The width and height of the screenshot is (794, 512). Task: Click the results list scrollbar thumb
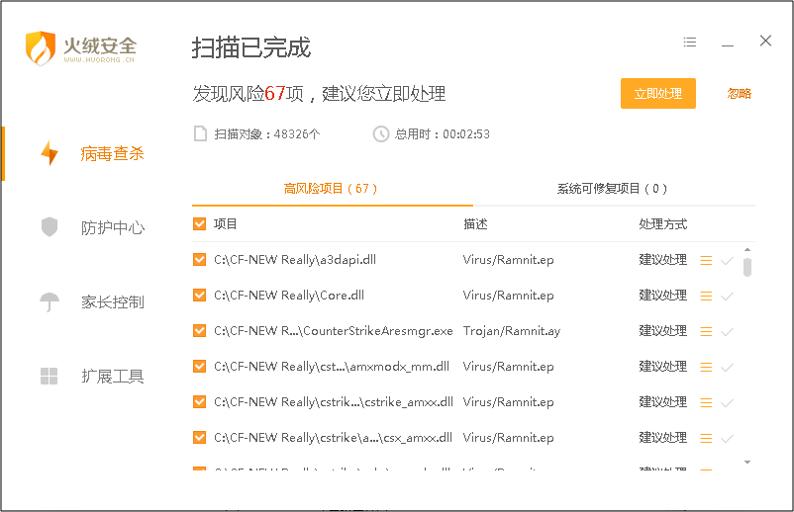[747, 267]
